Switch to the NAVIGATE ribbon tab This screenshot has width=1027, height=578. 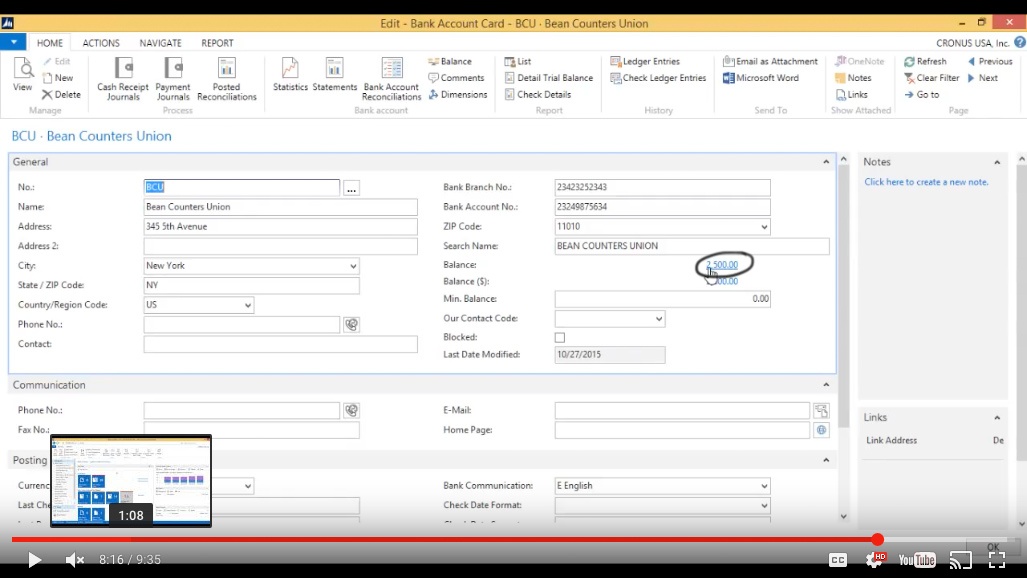point(160,43)
